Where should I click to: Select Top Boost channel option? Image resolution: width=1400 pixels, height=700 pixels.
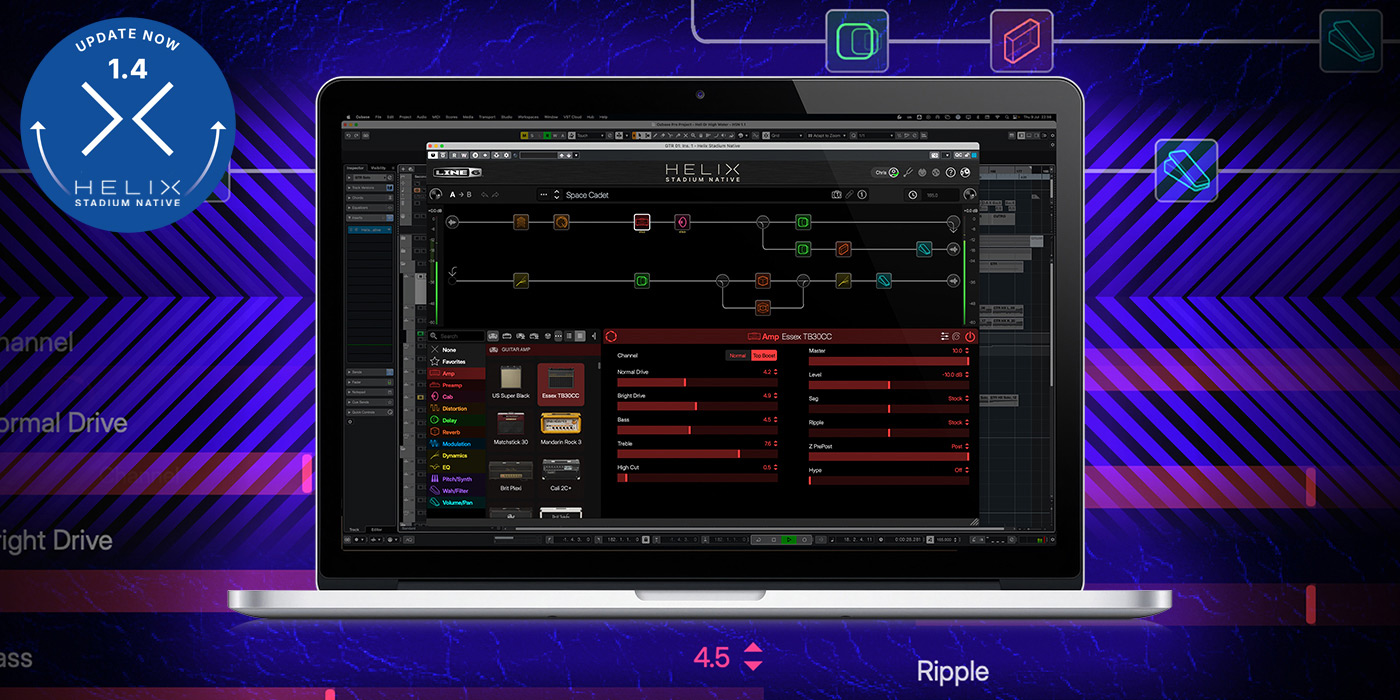(x=764, y=356)
